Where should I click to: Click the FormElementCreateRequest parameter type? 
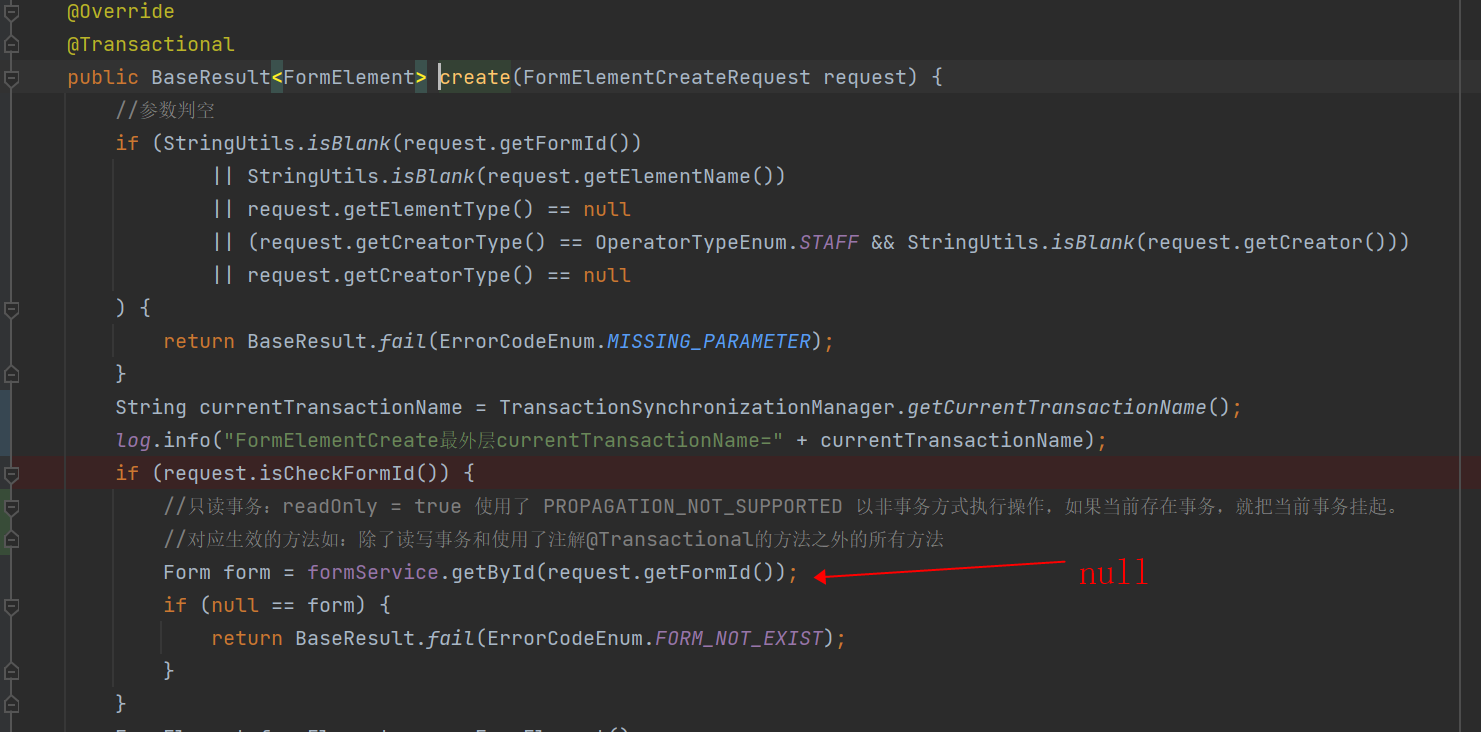point(666,77)
